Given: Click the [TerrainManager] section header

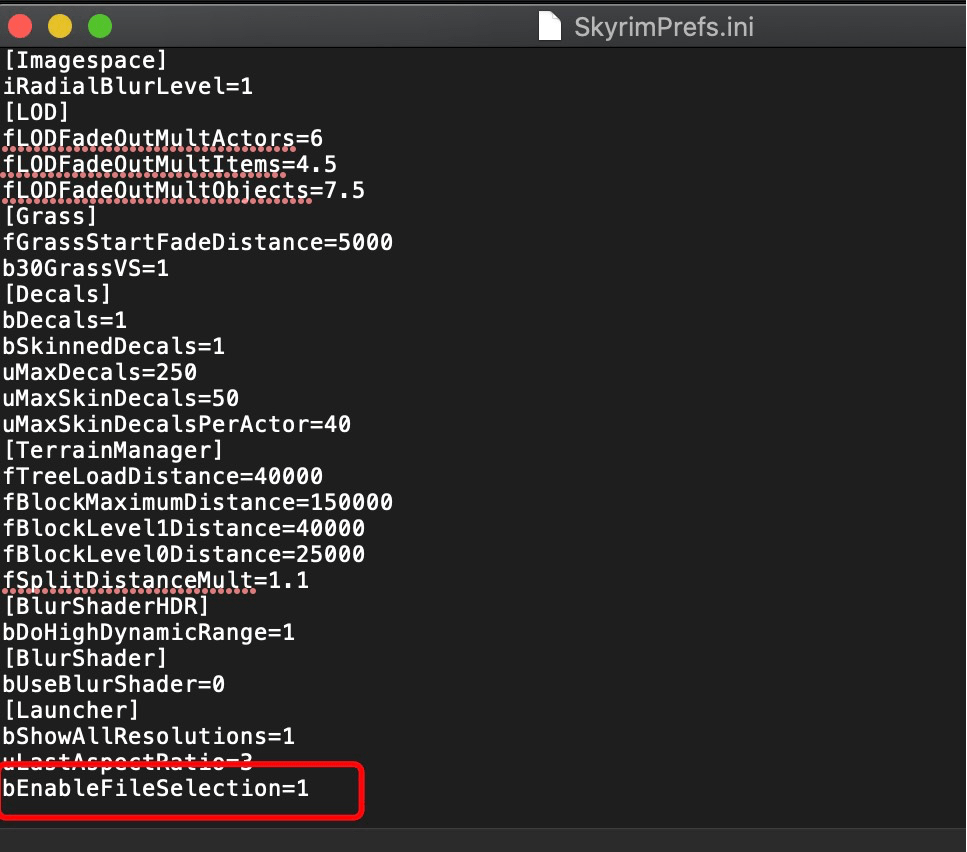Looking at the screenshot, I should [x=113, y=450].
